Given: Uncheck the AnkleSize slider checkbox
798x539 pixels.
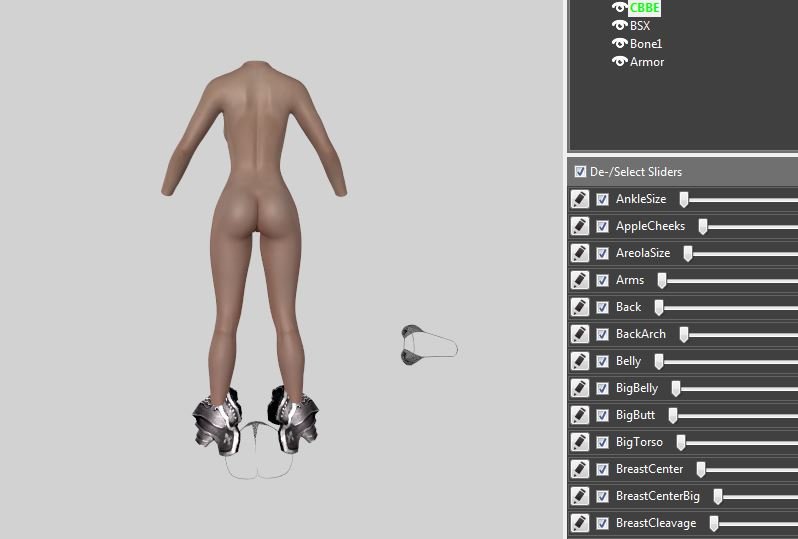Looking at the screenshot, I should (602, 199).
